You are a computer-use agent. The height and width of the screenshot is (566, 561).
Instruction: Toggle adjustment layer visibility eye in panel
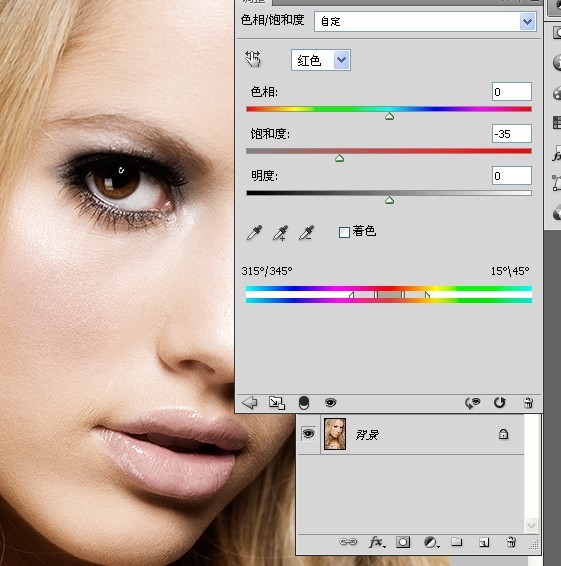click(330, 402)
